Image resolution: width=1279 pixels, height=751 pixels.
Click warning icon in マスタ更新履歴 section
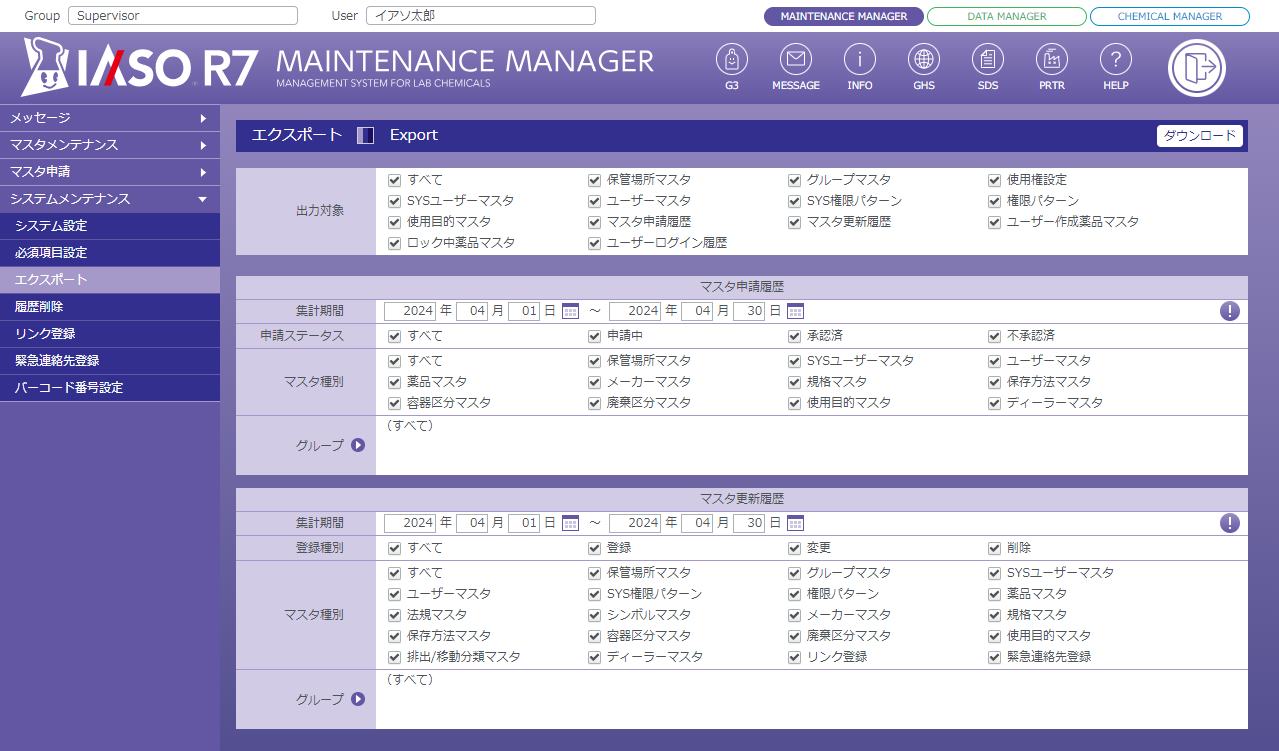pos(1230,523)
